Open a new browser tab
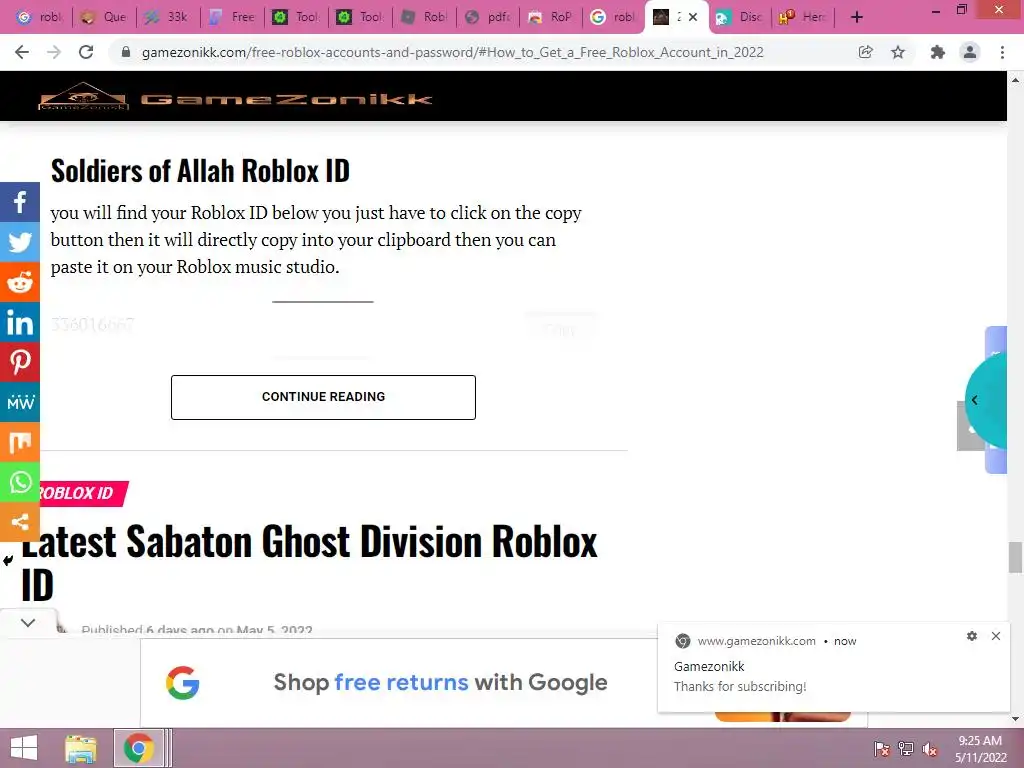Image resolution: width=1024 pixels, height=768 pixels. tap(857, 17)
